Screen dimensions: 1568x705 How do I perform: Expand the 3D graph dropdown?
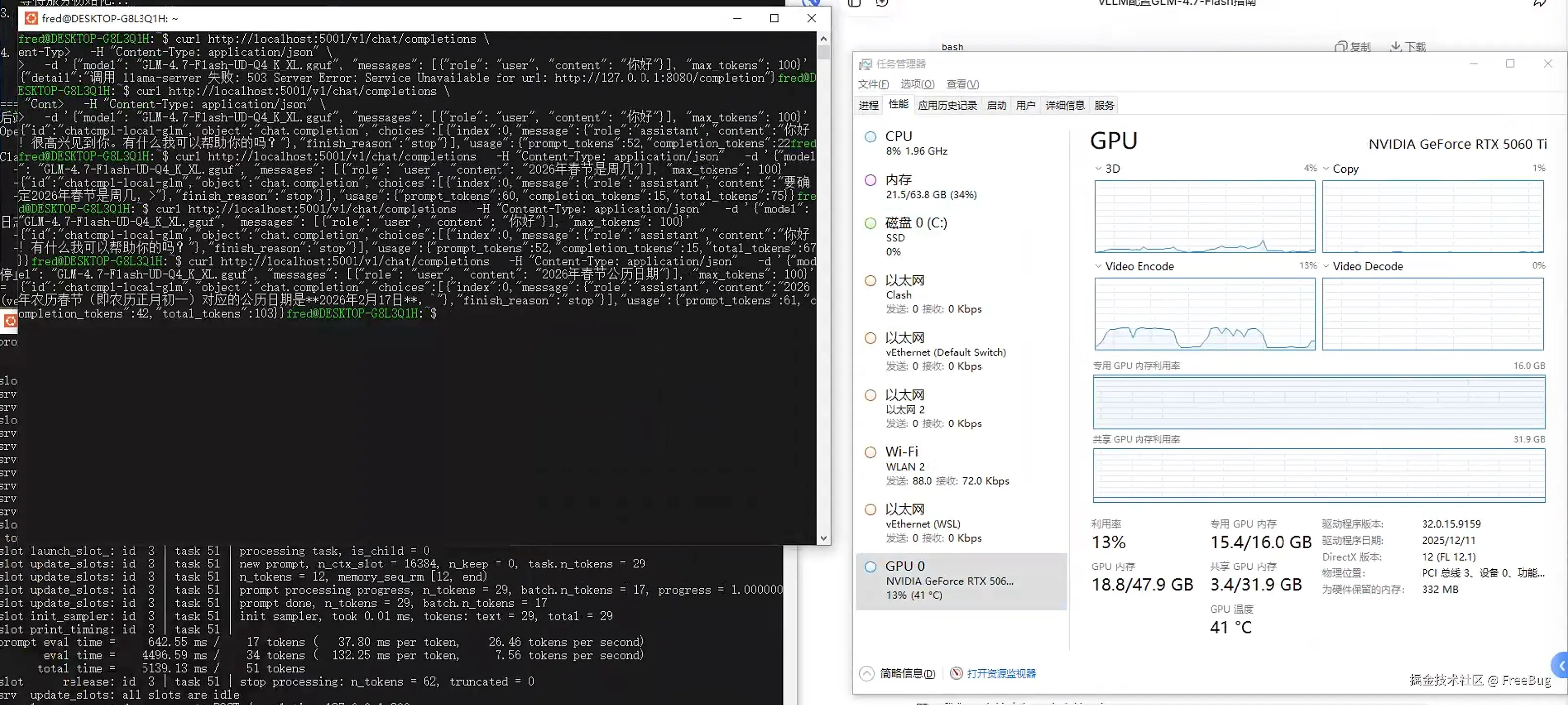1099,169
